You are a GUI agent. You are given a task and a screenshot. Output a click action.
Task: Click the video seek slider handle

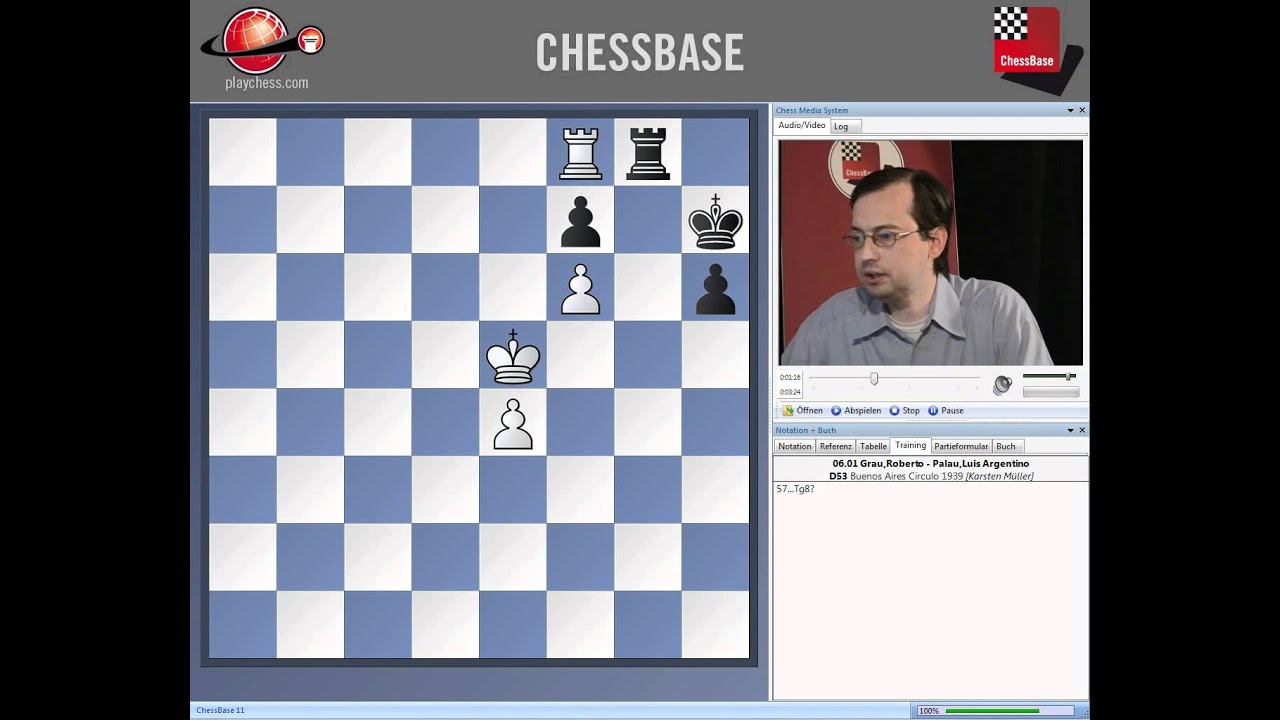click(874, 378)
